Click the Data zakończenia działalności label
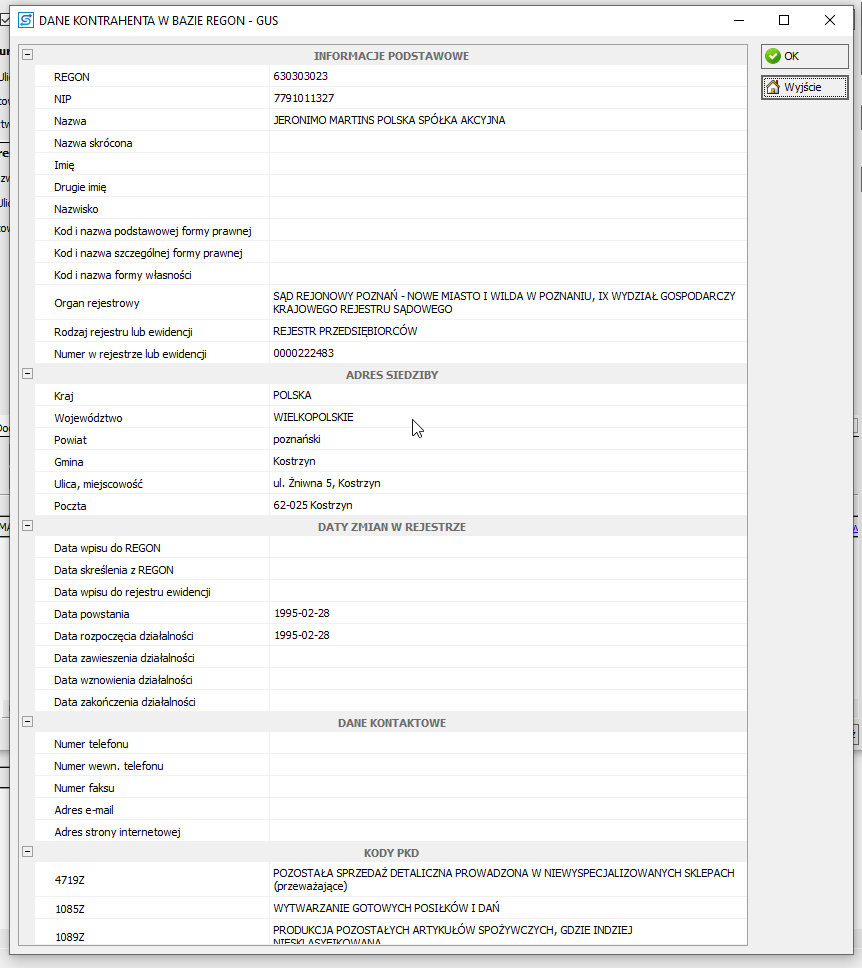Viewport: 862px width, 968px height. point(125,702)
